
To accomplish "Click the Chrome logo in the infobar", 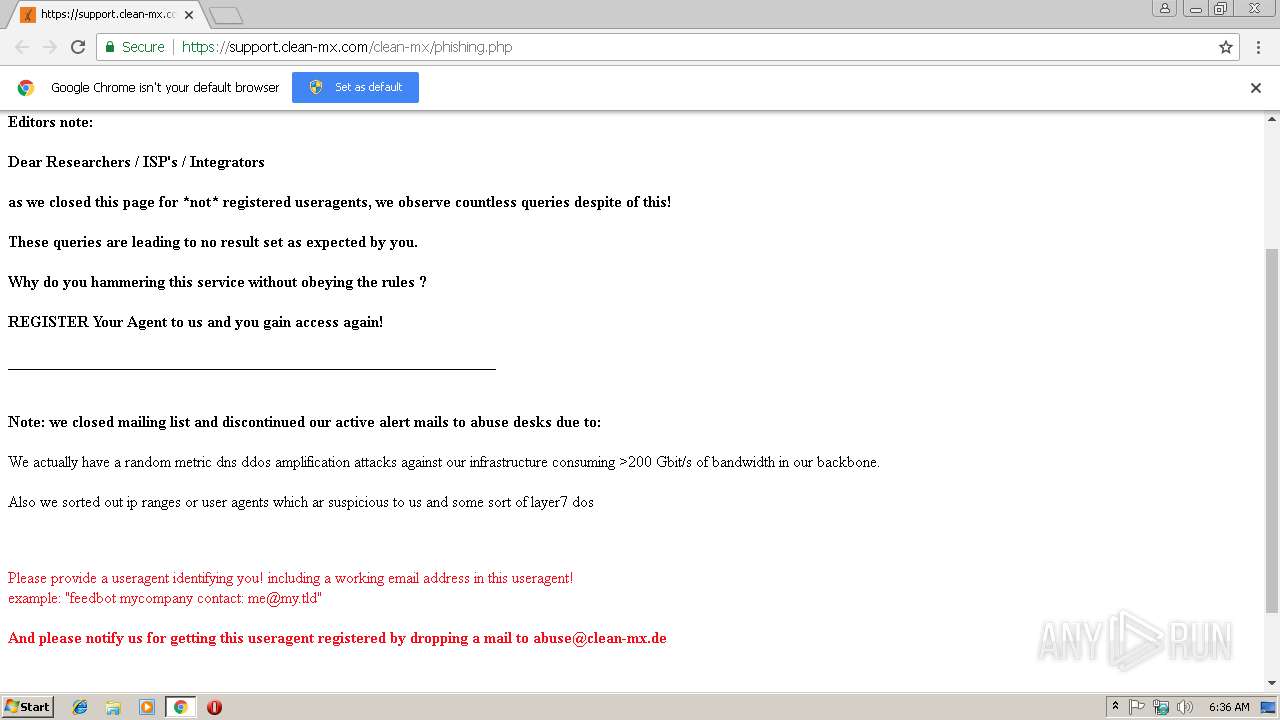I will tap(26, 88).
